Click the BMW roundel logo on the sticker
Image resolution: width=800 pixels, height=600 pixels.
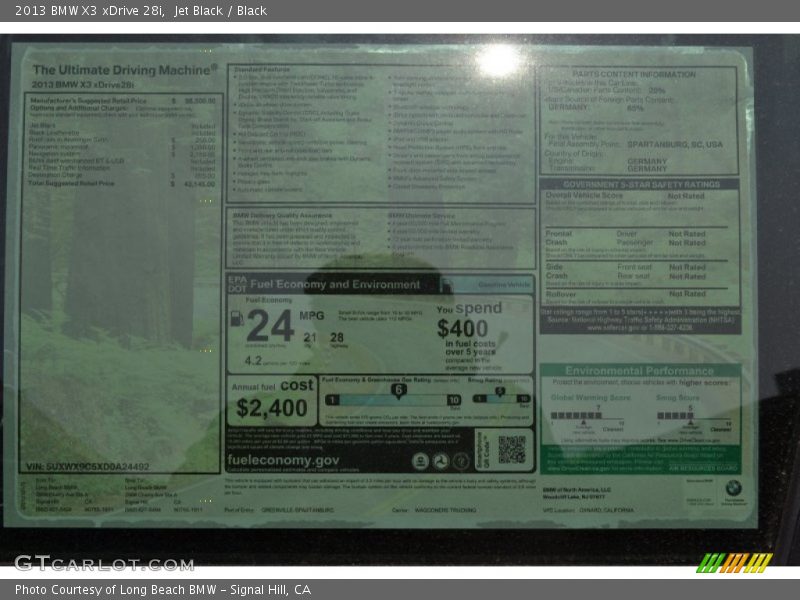tap(733, 487)
